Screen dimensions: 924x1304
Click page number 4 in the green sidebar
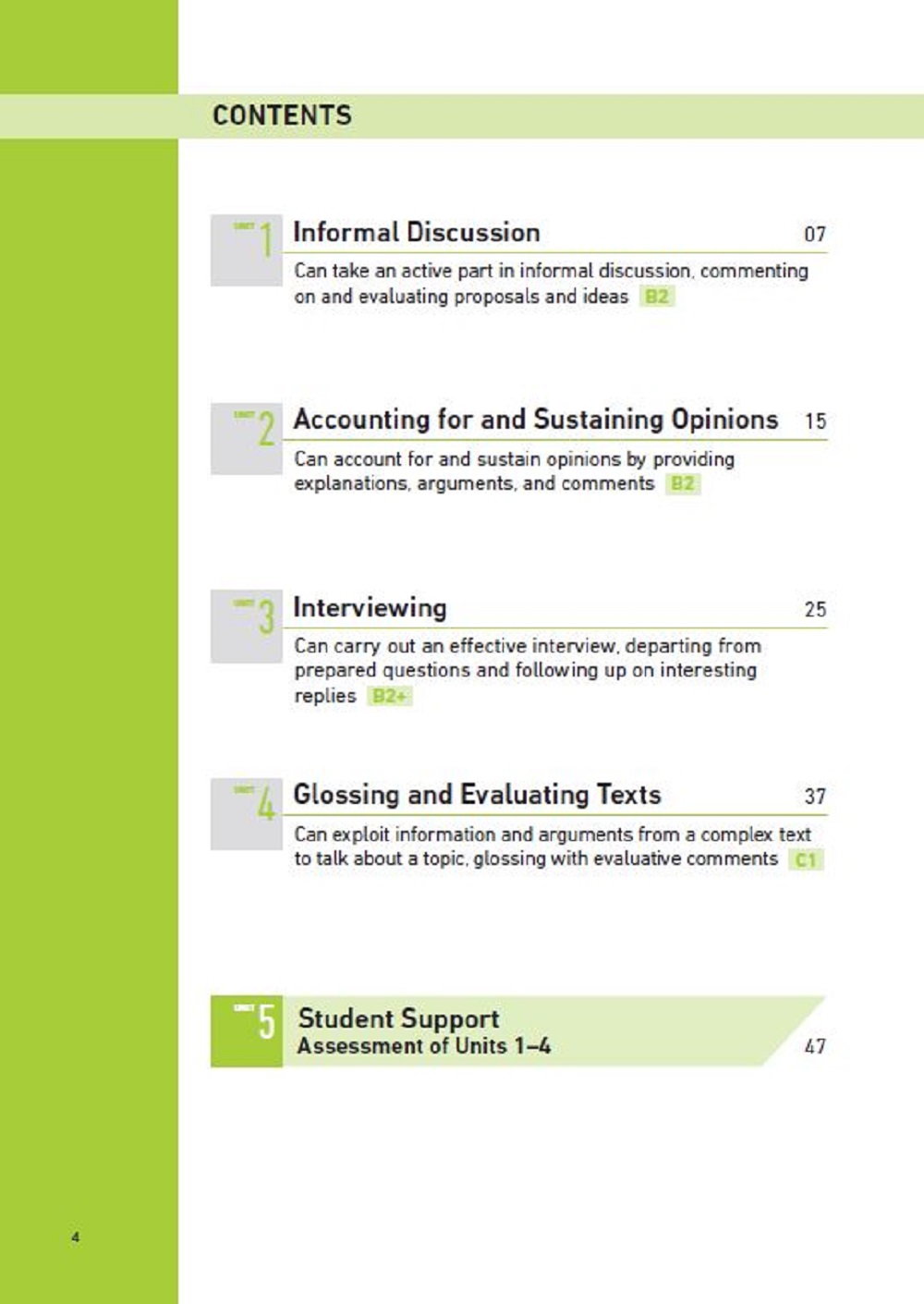tap(76, 1237)
